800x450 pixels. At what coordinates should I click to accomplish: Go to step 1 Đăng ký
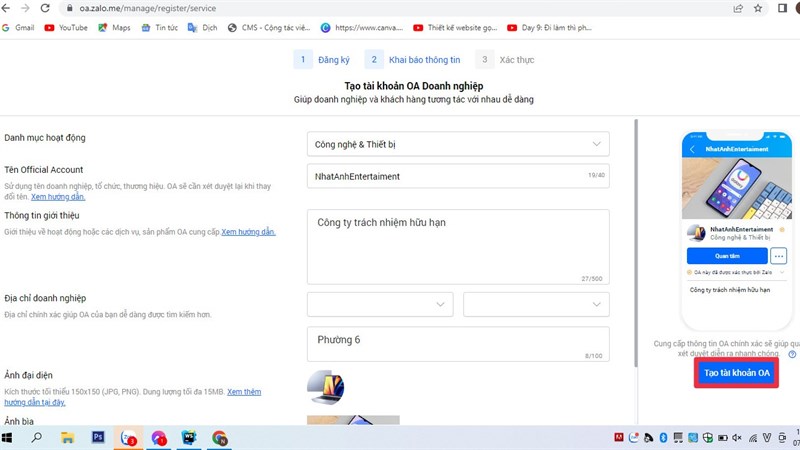pyautogui.click(x=322, y=60)
